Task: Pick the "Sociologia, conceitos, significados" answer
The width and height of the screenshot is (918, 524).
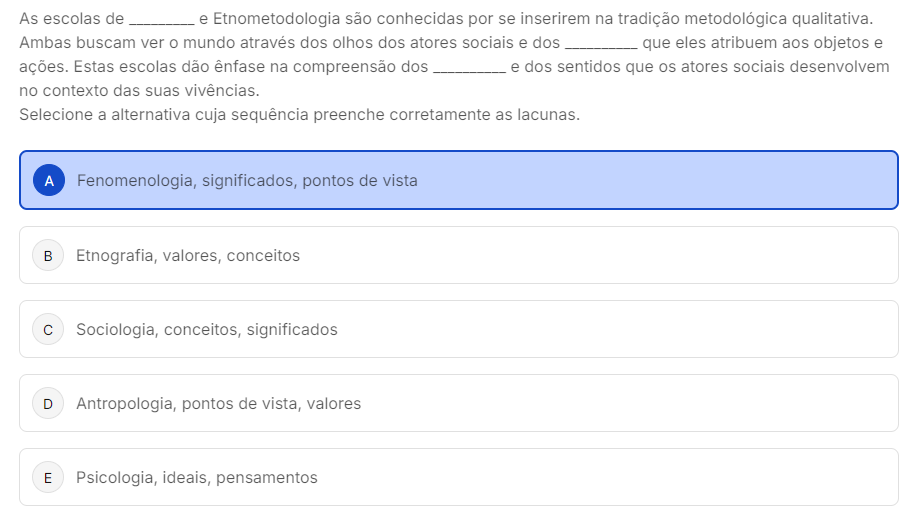Action: tap(207, 329)
